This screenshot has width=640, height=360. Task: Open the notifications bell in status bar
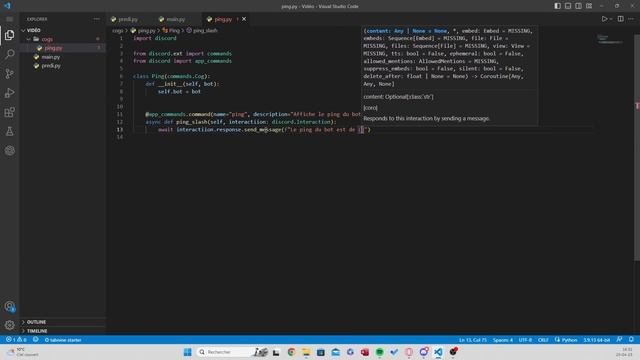pos(631,340)
